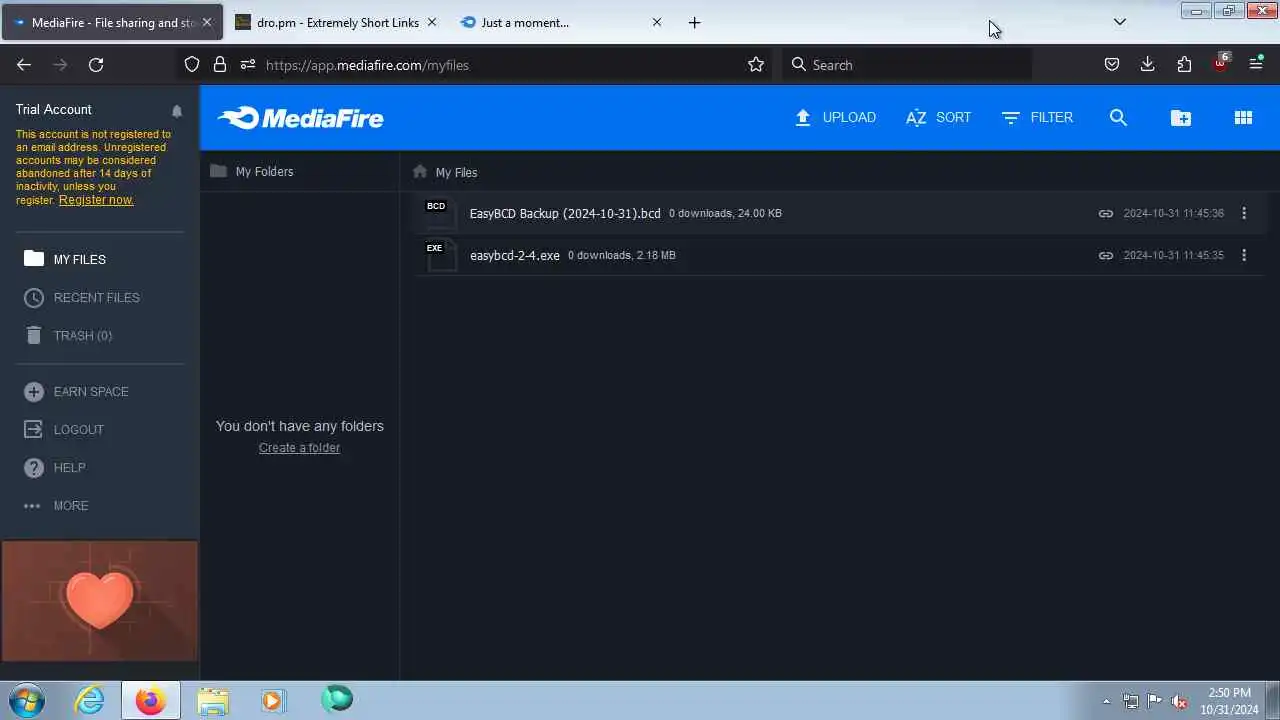Open the Pocket save icon
1280x720 pixels.
coord(1112,64)
